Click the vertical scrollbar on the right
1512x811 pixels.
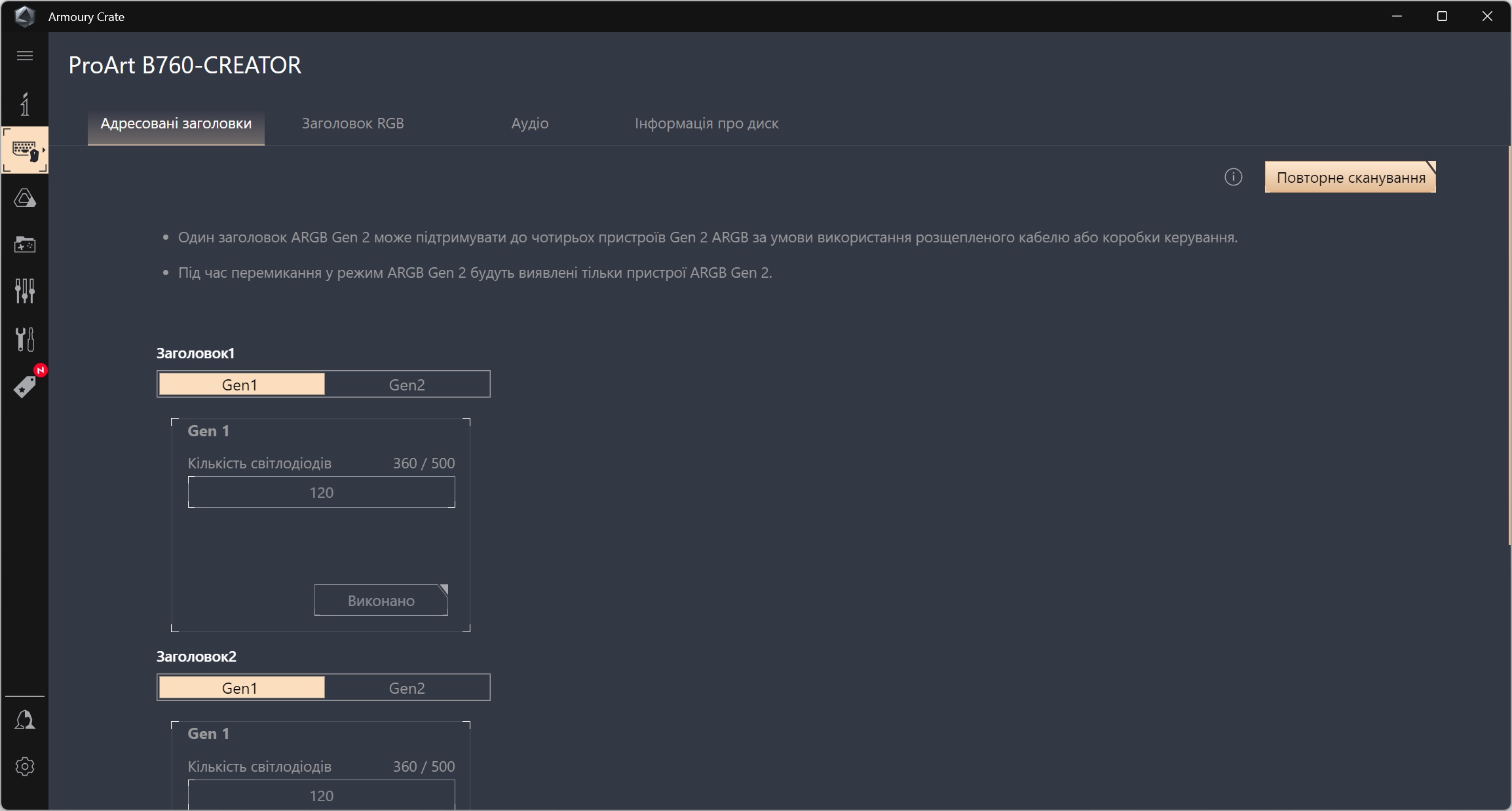tap(1509, 345)
